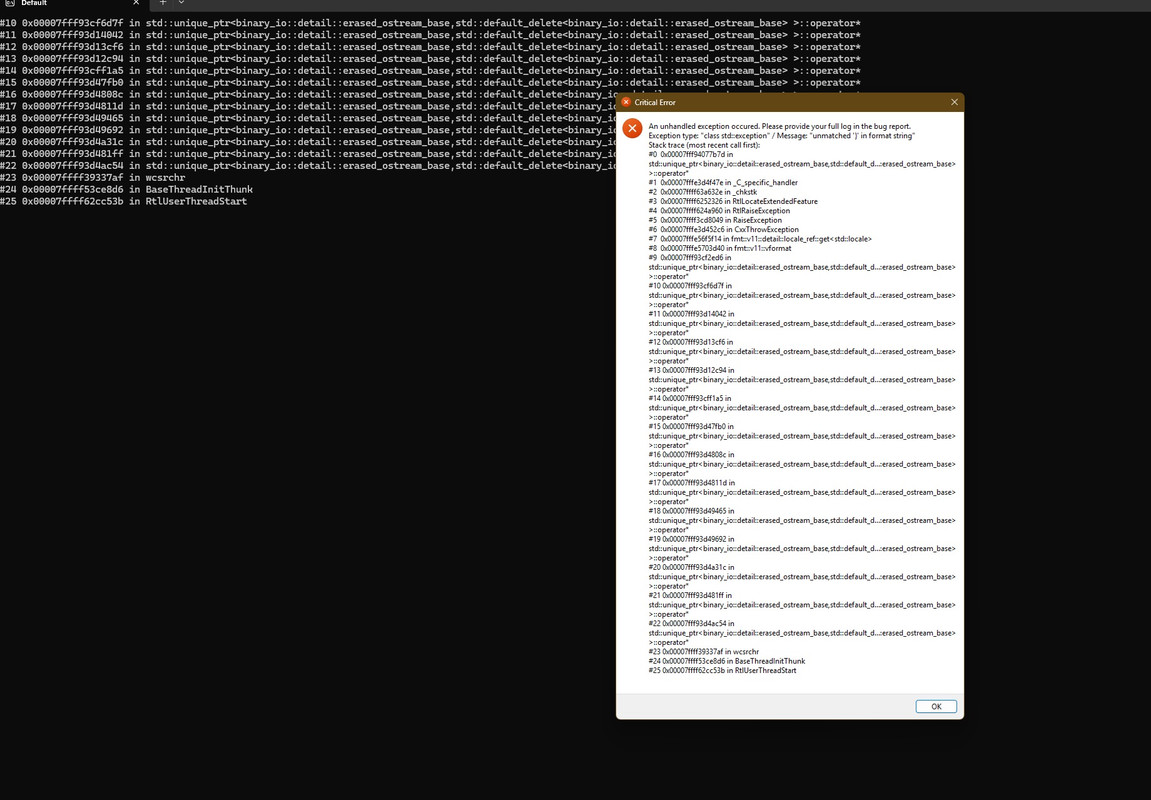Open a new terminal tab with the plus button
Image resolution: width=1151 pixels, height=800 pixels.
tap(163, 3)
